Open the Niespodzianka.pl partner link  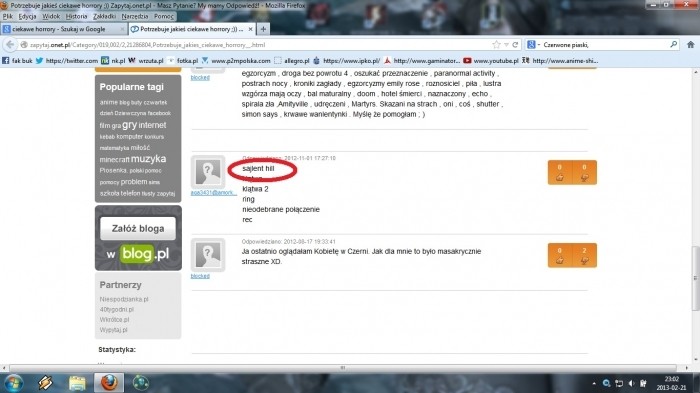124,299
